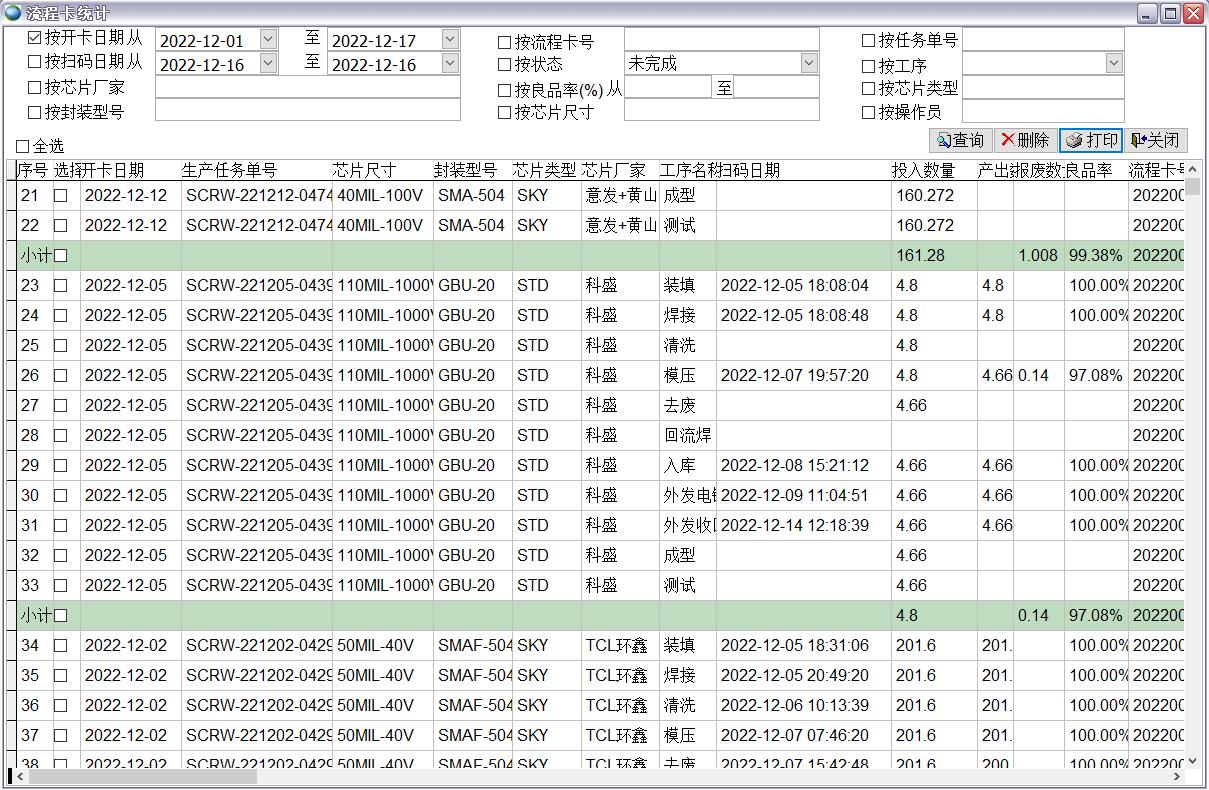Open start date 2022-12-01 date picker
Image resolution: width=1209 pixels, height=790 pixels.
[x=268, y=40]
